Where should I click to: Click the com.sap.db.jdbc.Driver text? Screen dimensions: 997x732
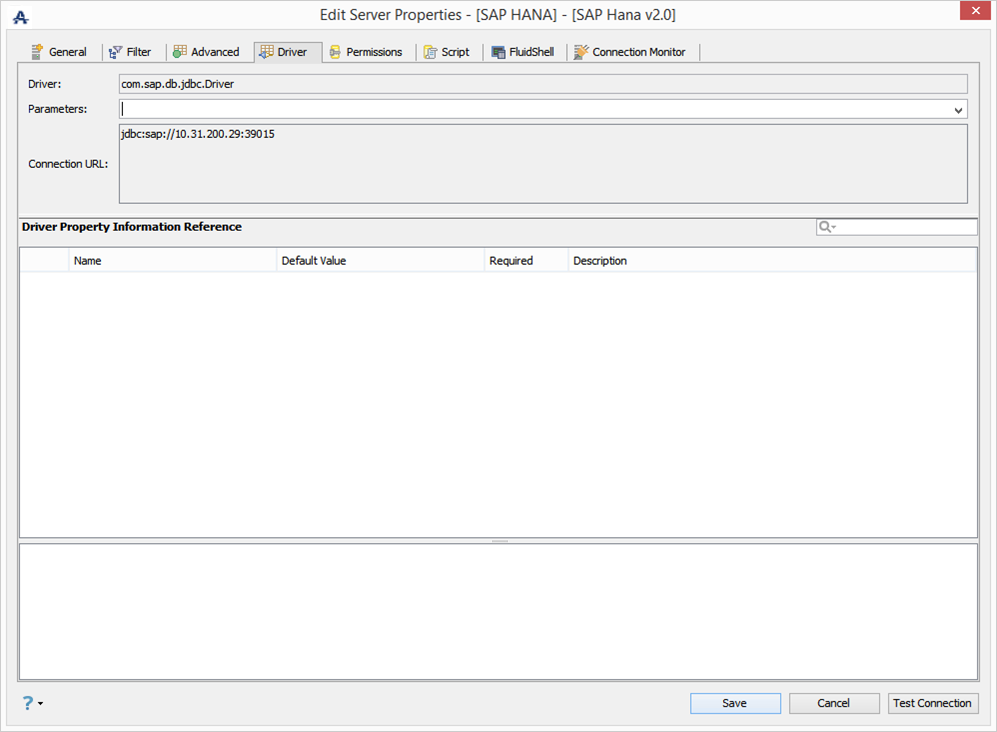pos(178,84)
